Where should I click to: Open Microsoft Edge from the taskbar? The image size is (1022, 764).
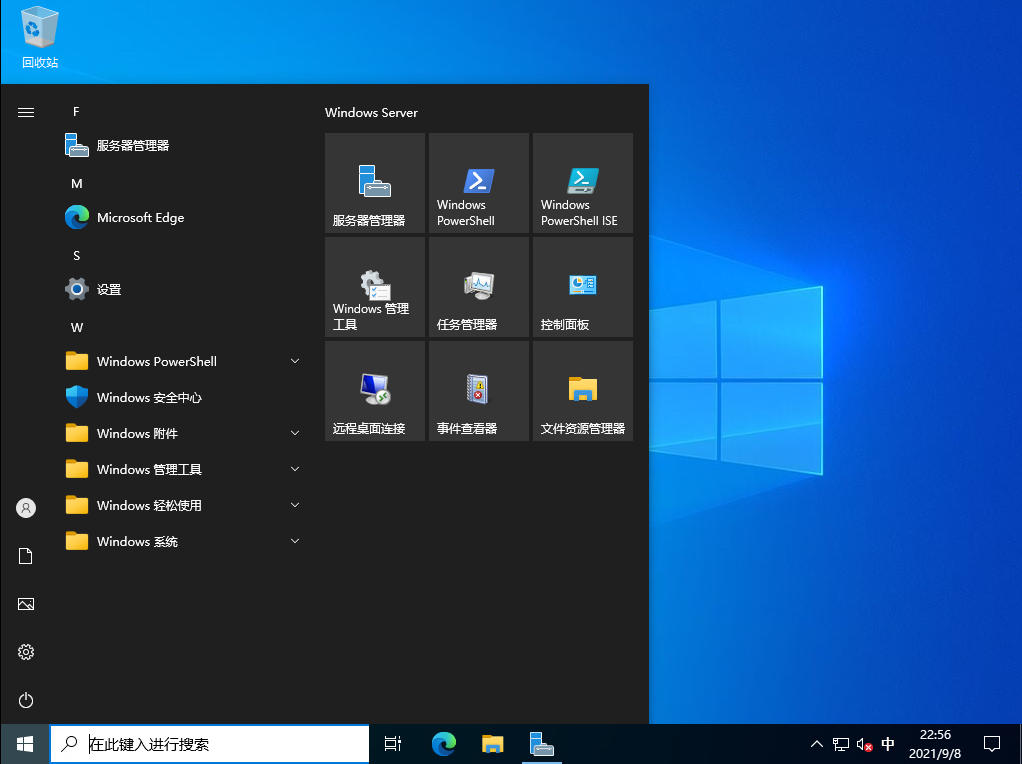[x=443, y=744]
